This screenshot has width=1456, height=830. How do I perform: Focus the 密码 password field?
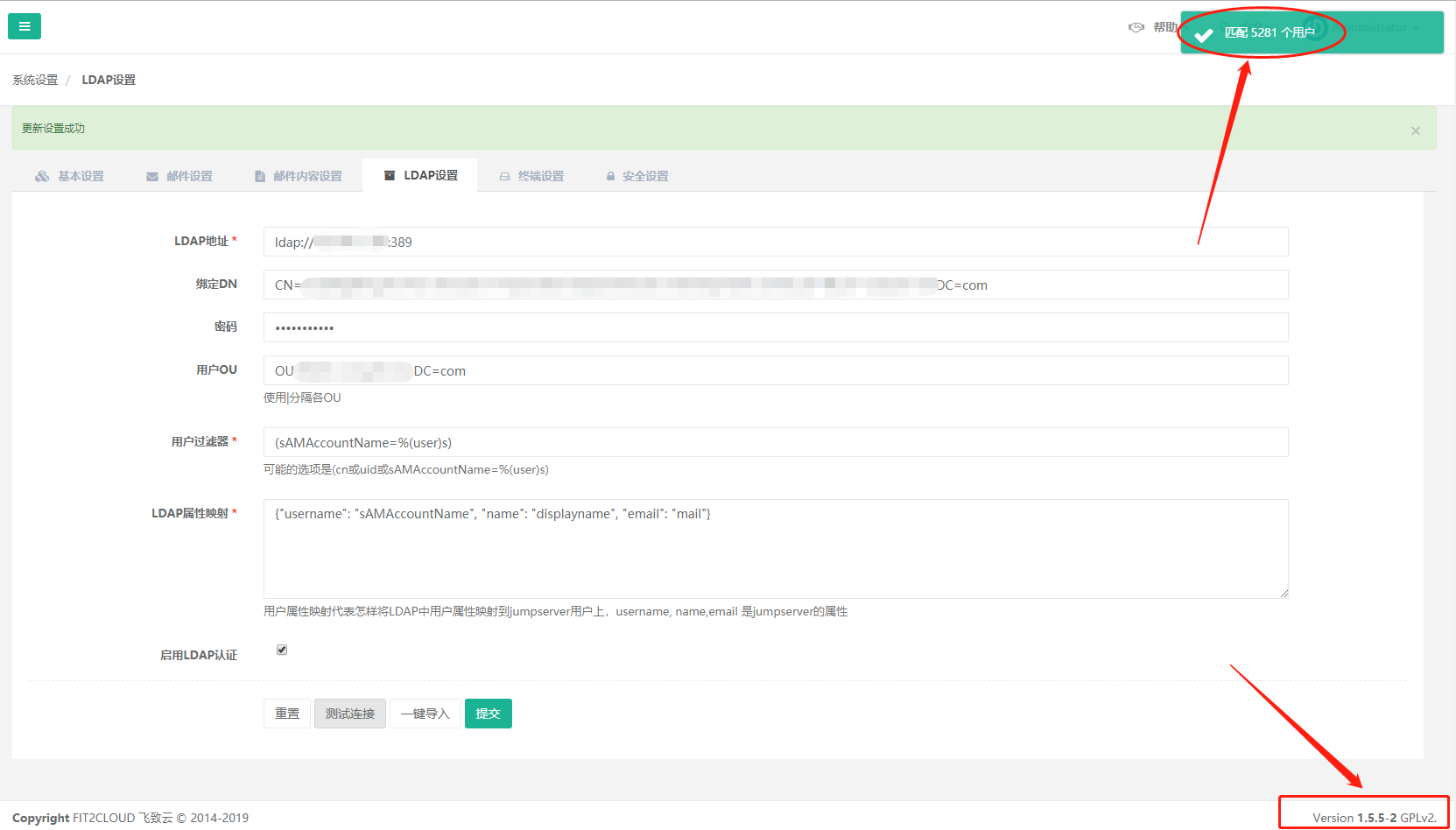[x=776, y=327]
